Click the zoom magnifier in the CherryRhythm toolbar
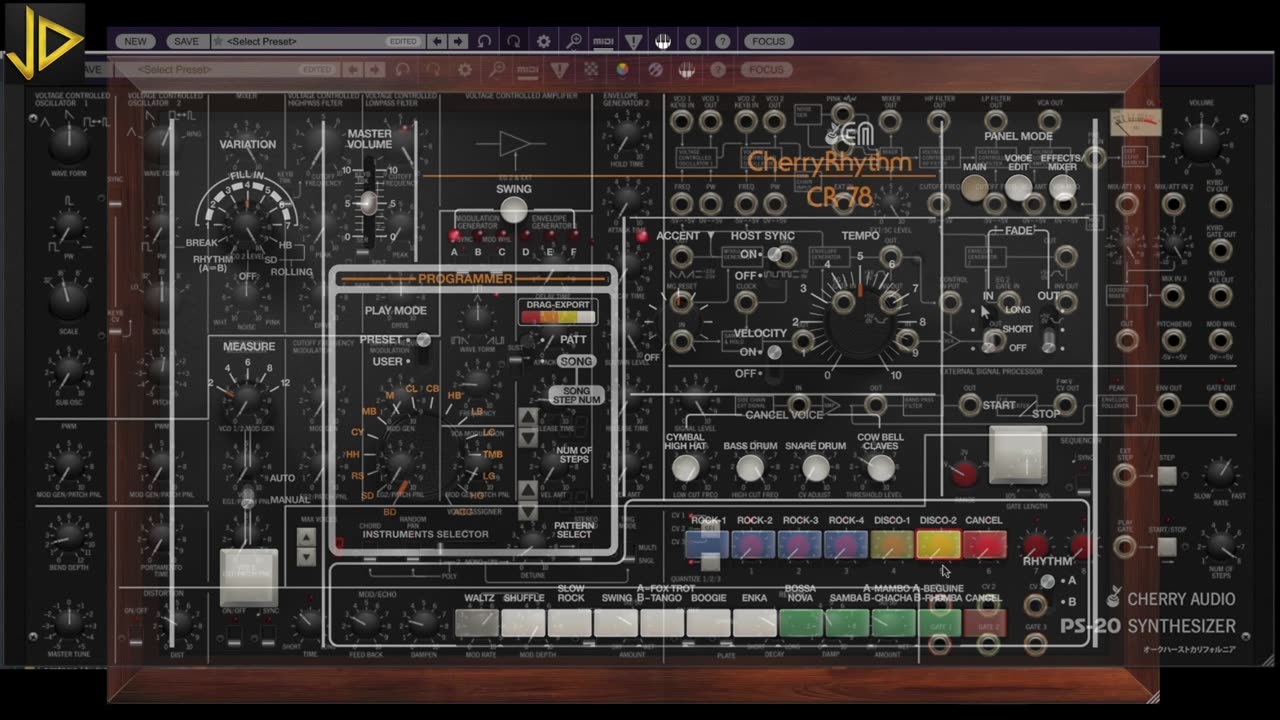This screenshot has width=1280, height=720. [574, 41]
